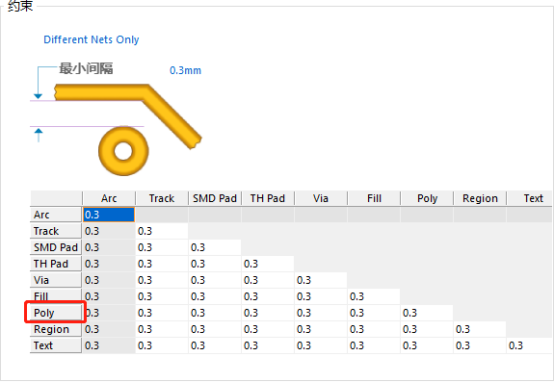The width and height of the screenshot is (554, 383).
Task: Select the Fill row, Via column cell
Action: tap(321, 296)
